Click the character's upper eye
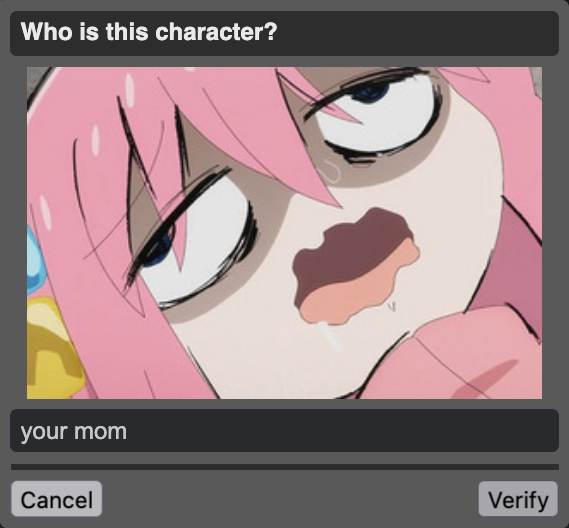Screen dimensions: 569x528 (374, 116)
